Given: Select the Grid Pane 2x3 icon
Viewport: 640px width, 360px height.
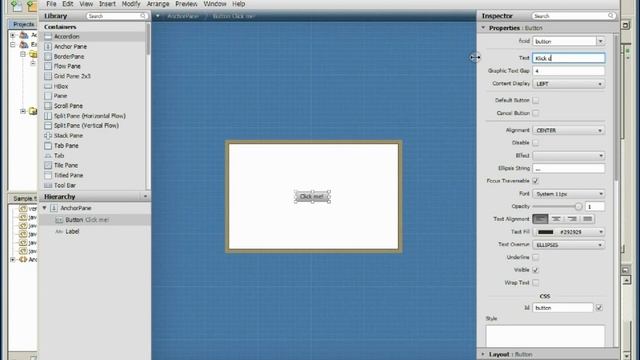Looking at the screenshot, I should click(48, 76).
